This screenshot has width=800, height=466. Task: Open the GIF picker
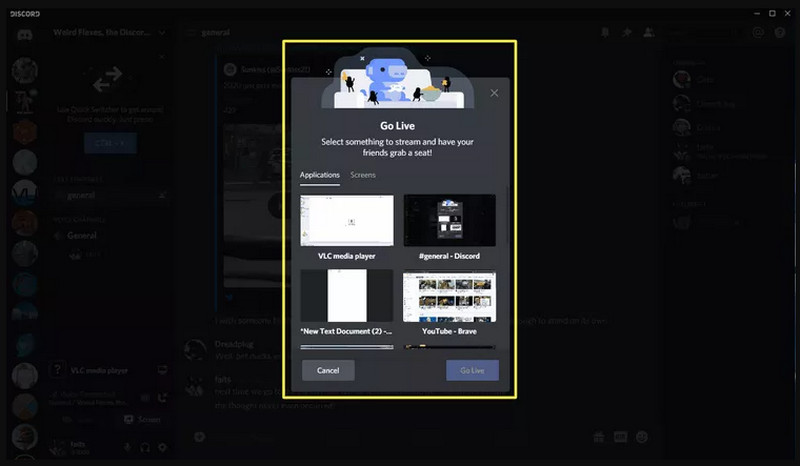pyautogui.click(x=620, y=437)
